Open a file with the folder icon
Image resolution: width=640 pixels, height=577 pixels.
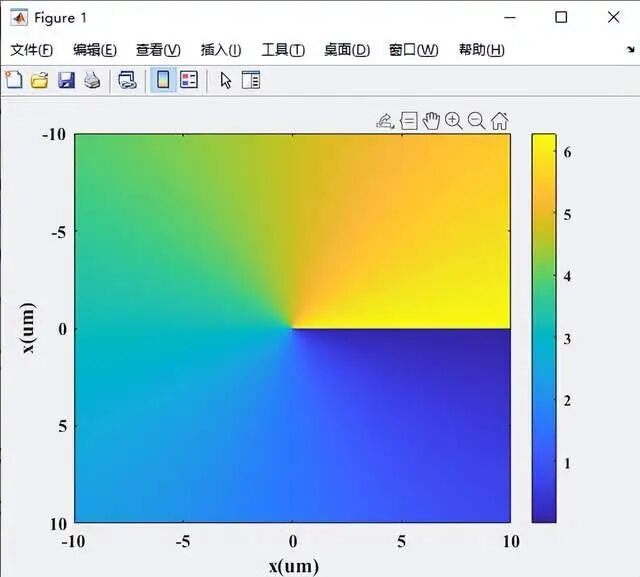[40, 81]
